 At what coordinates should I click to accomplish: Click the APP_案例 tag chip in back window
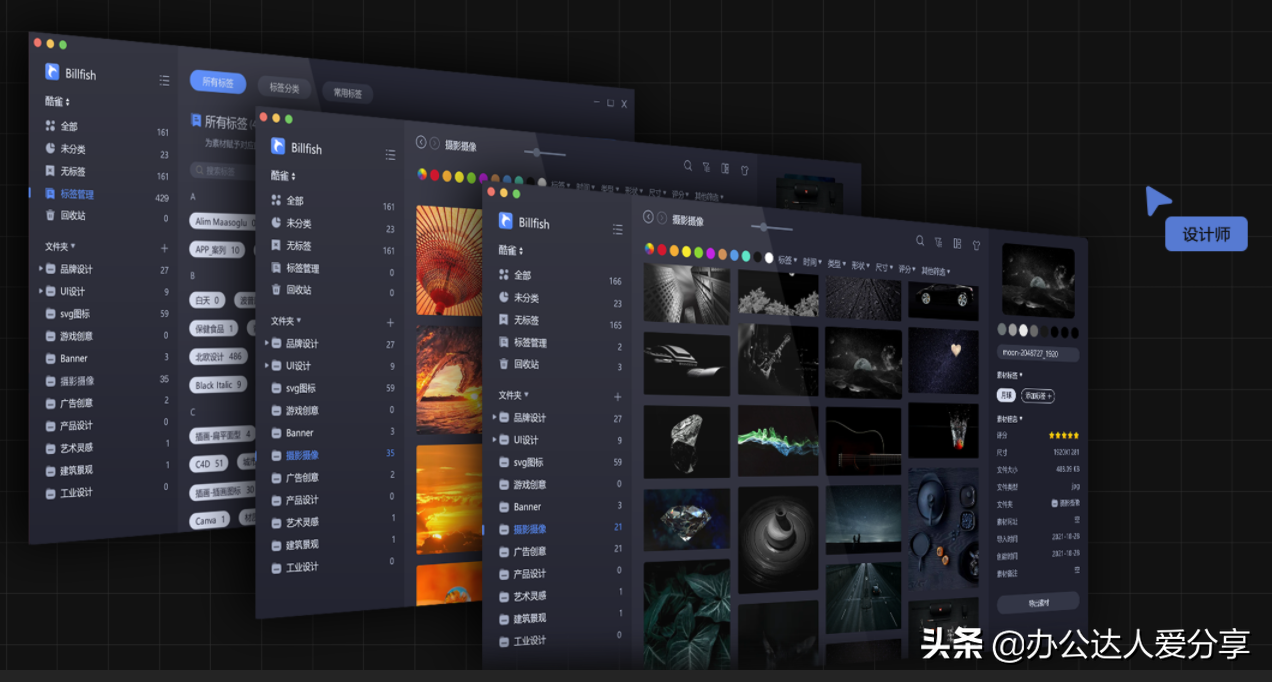click(x=217, y=250)
